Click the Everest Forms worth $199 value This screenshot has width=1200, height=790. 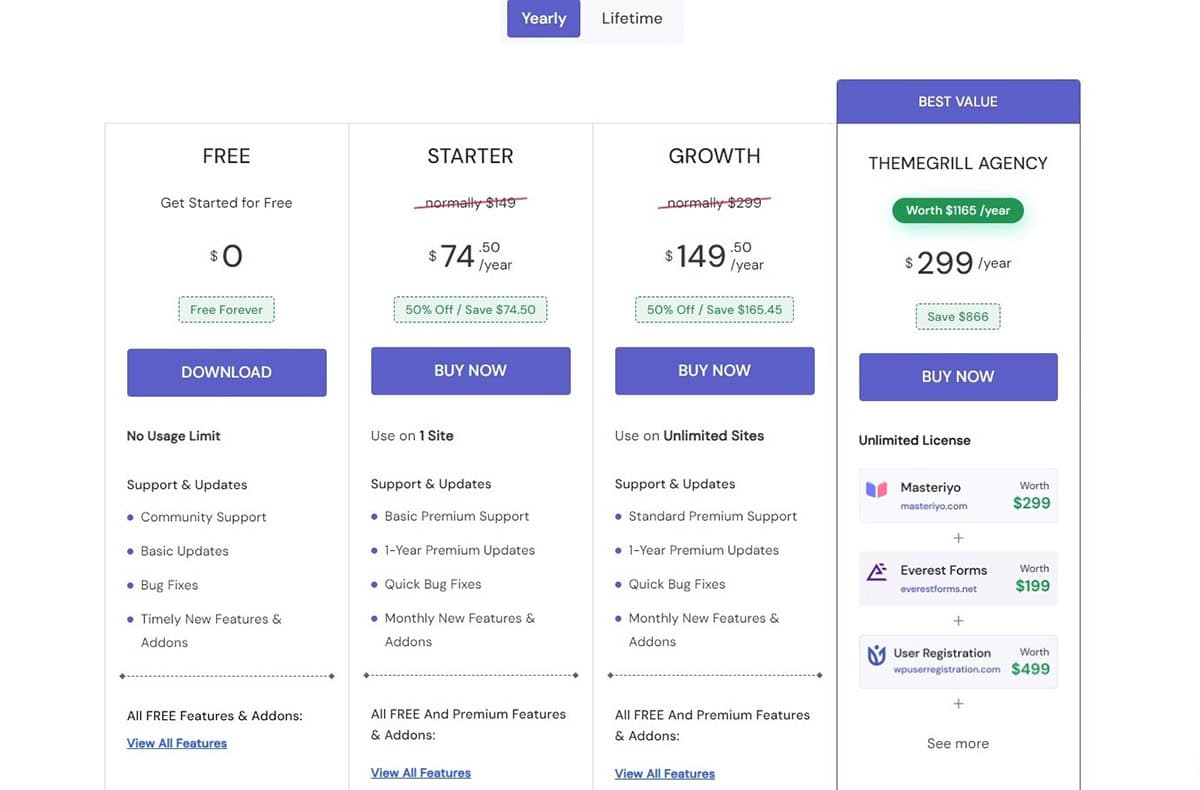click(1033, 586)
